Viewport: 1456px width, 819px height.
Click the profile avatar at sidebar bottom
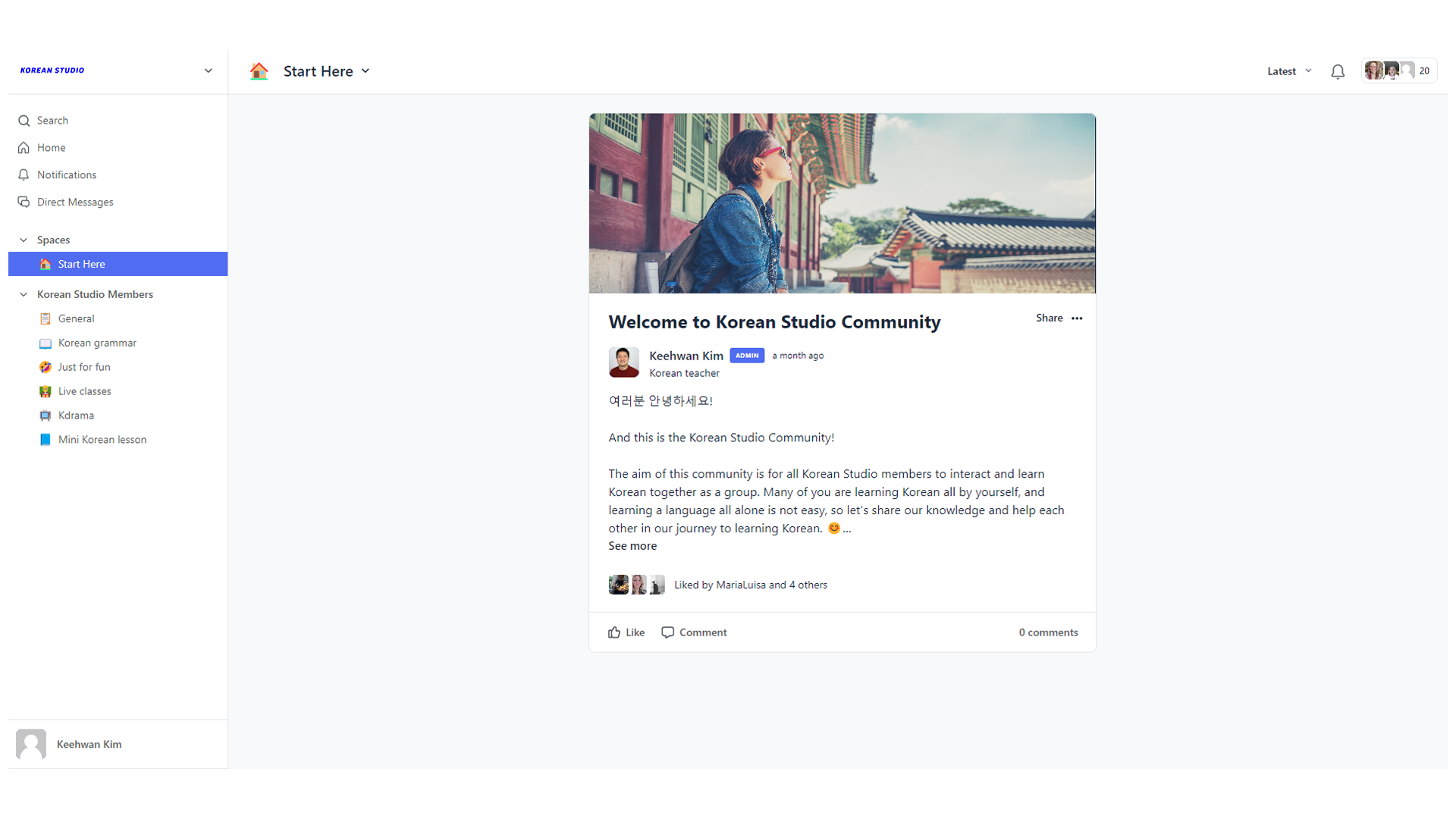click(x=31, y=744)
